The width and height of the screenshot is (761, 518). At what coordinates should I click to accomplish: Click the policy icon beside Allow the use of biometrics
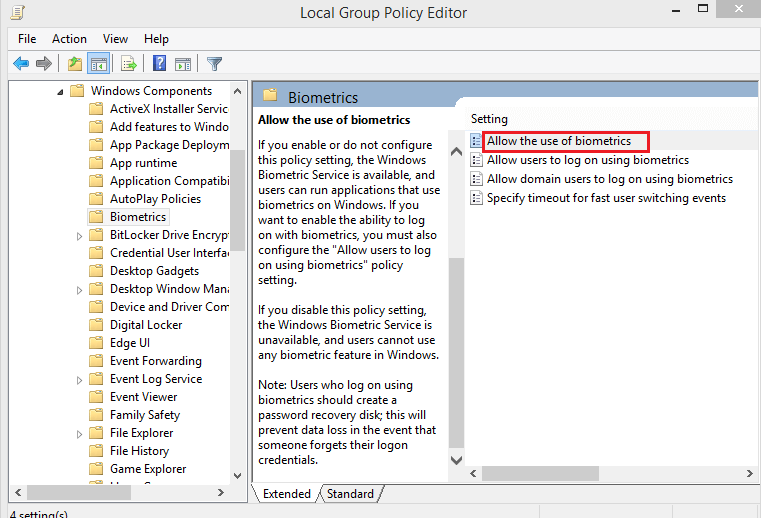[476, 141]
